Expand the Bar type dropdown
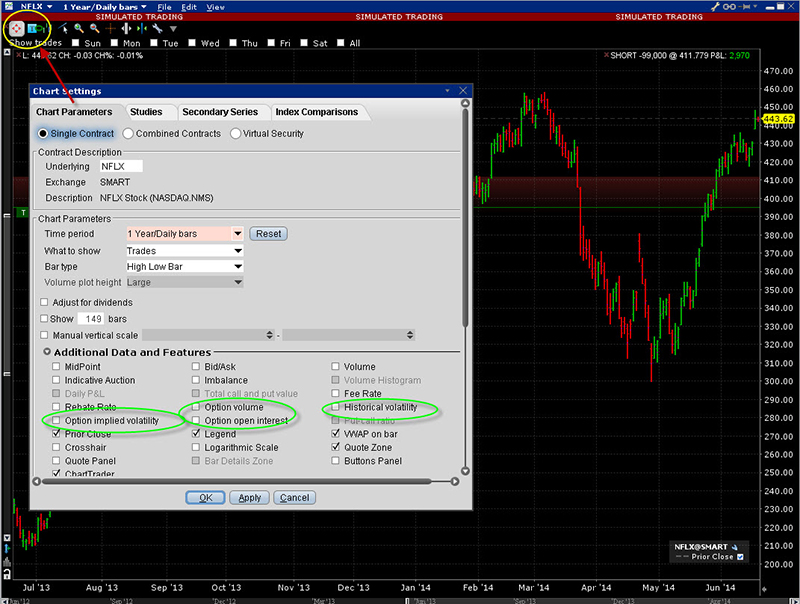Screen dimensions: 800x604 pyautogui.click(x=237, y=267)
